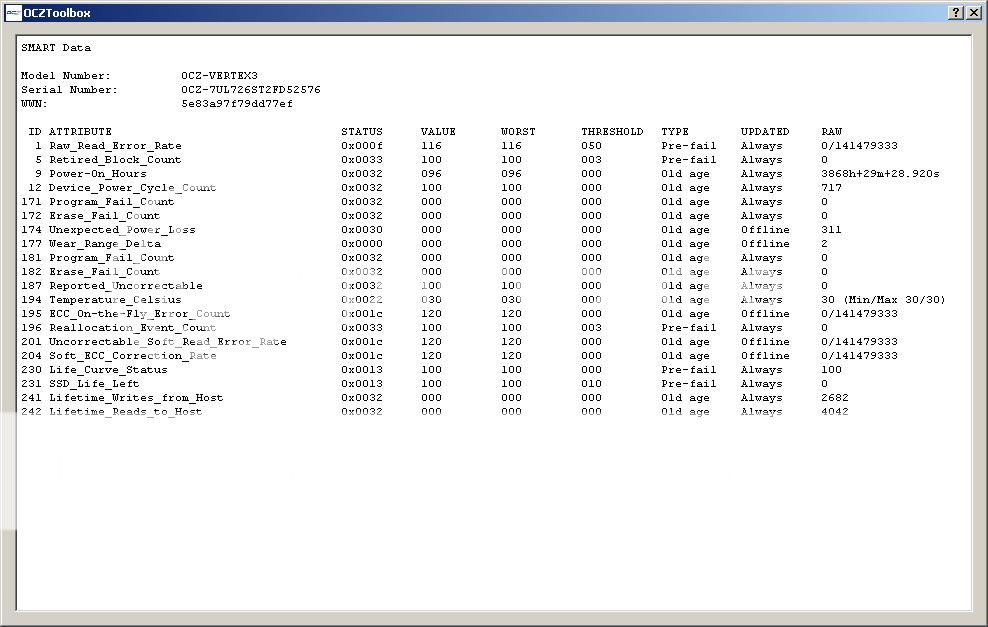This screenshot has height=627, width=988.
Task: Select status code 0x0022
Action: tap(362, 299)
